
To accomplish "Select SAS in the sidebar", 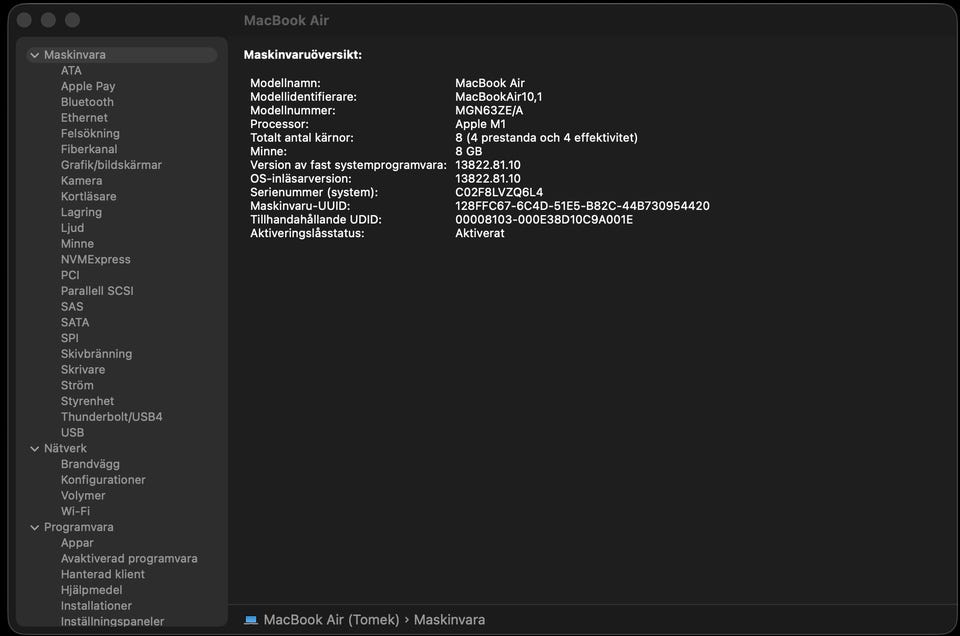I will point(72,307).
